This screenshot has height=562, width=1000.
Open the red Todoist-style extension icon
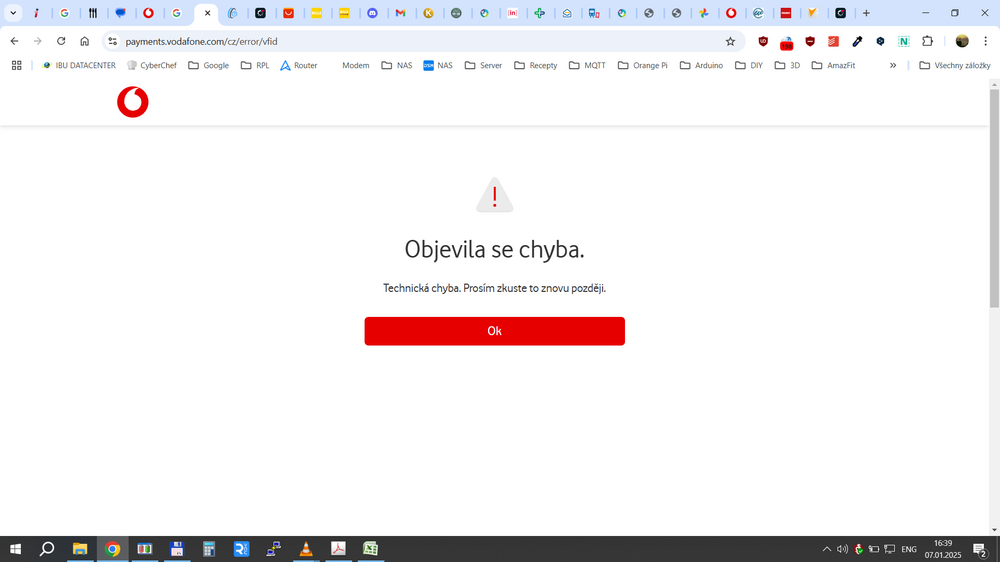pos(833,41)
